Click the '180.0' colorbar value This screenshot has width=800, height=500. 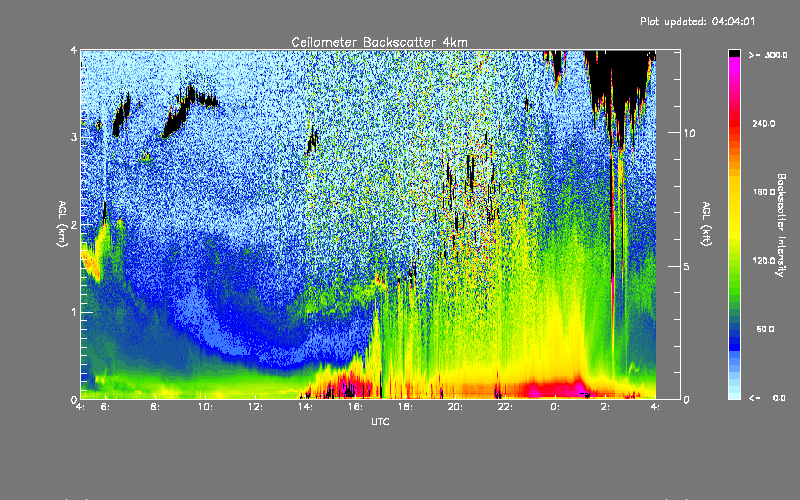pyautogui.click(x=763, y=192)
